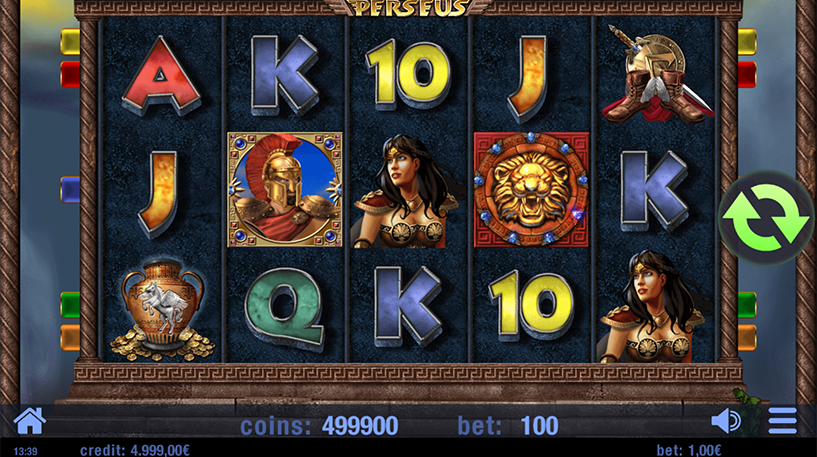Select the green payline marker on right
Image resolution: width=817 pixels, height=457 pixels.
[747, 305]
